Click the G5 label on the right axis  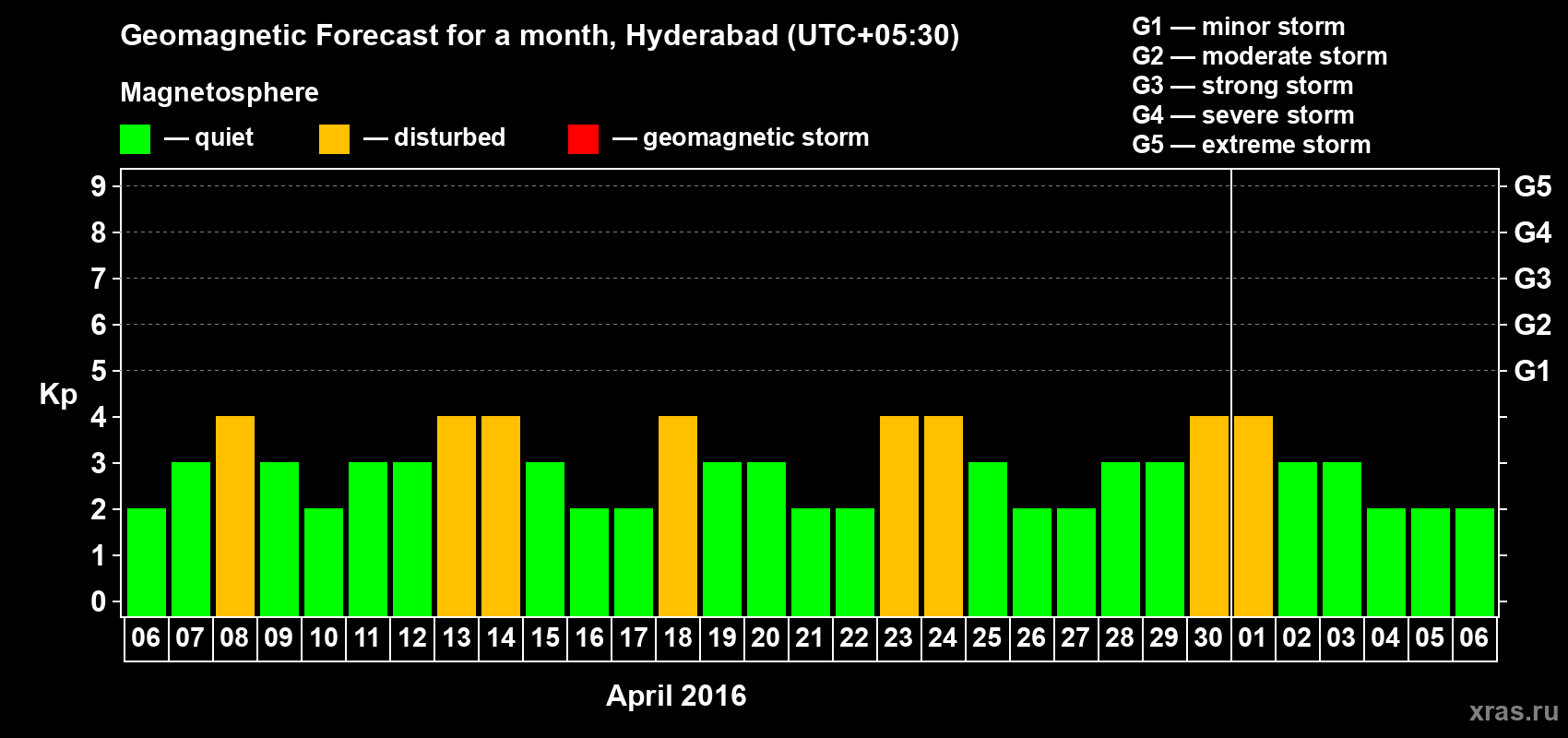click(1532, 186)
